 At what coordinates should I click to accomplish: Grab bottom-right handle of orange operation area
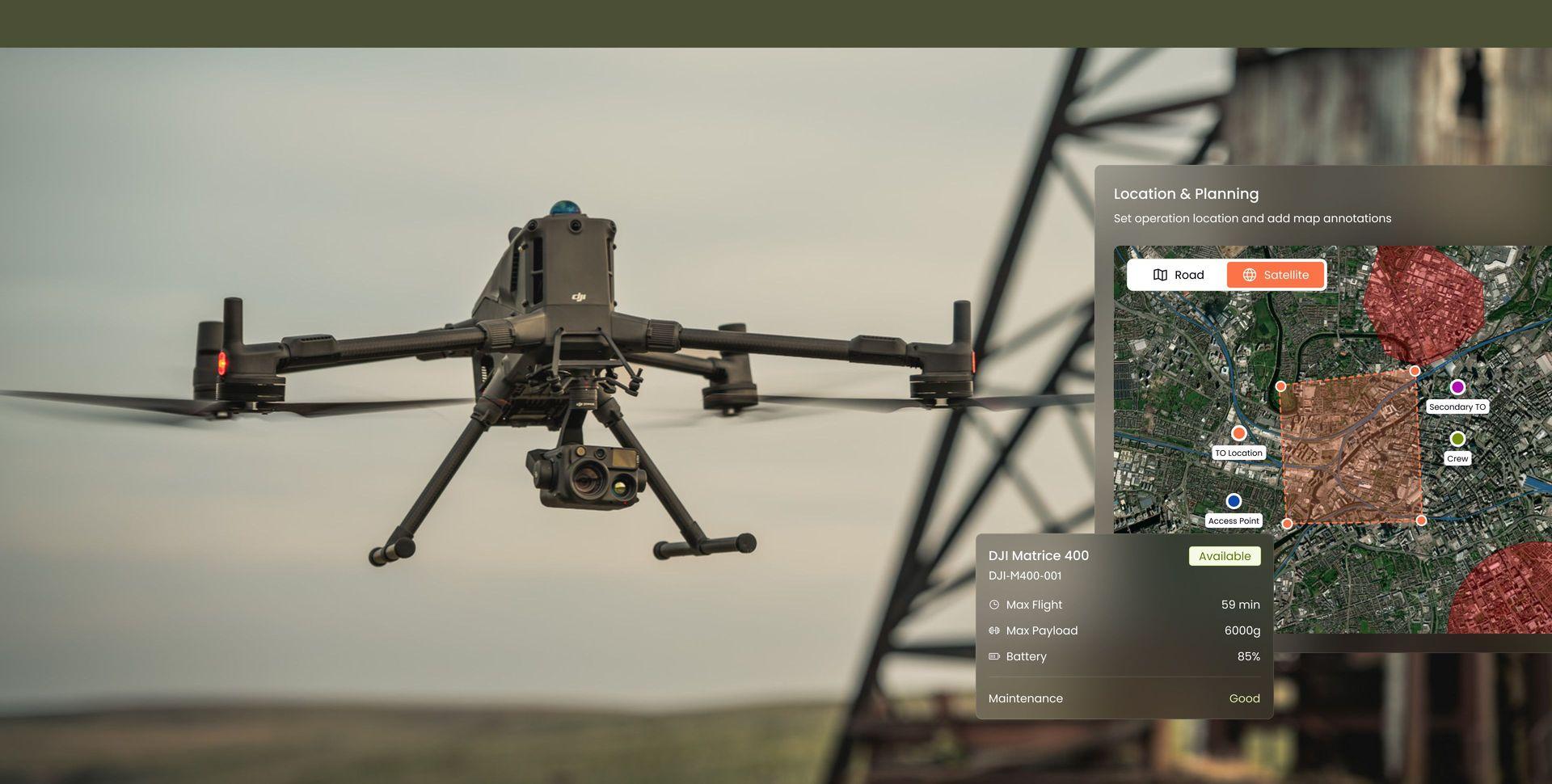tap(1421, 521)
